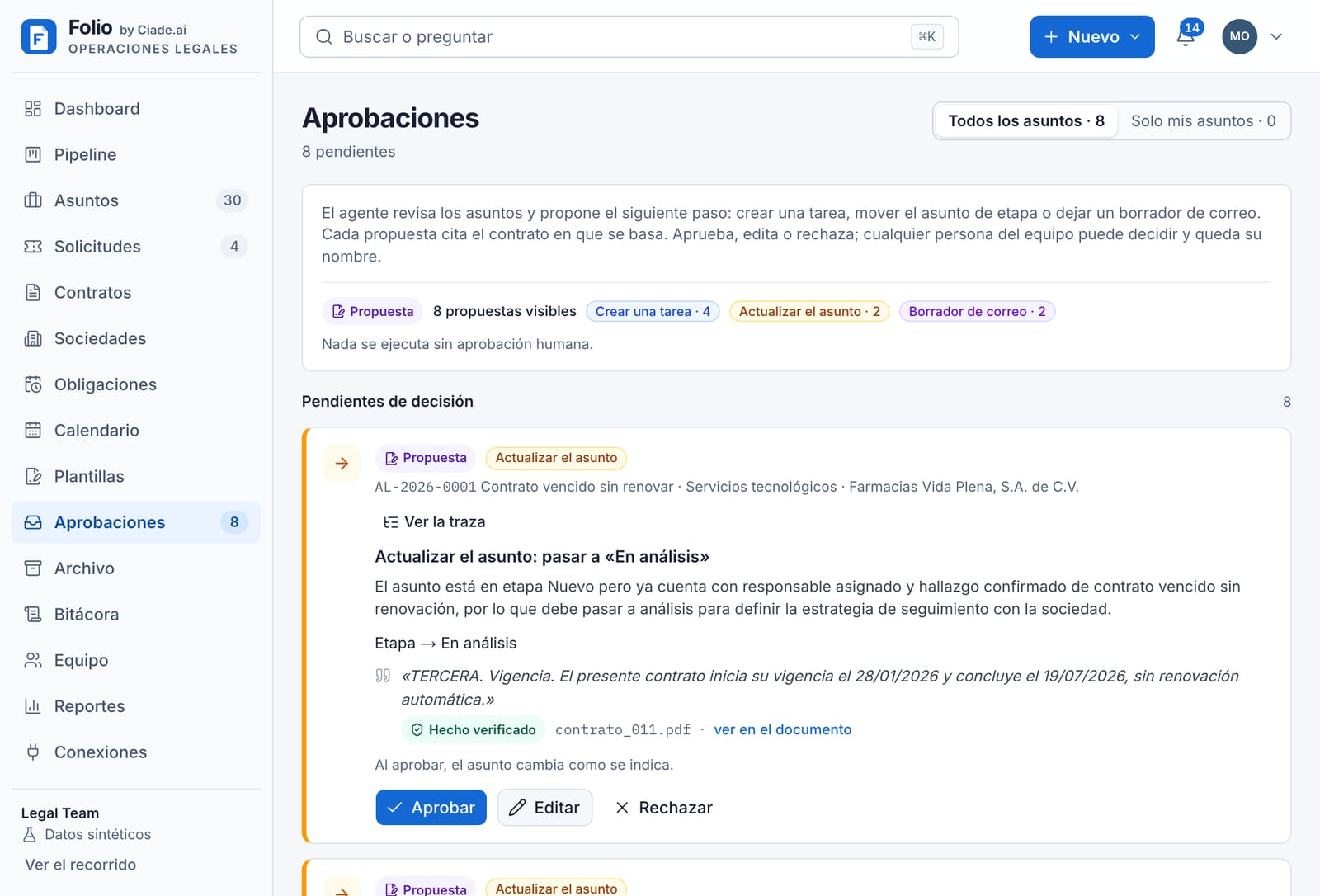1320x896 pixels.
Task: Click the Pendientes de decisión heading
Action: pos(388,402)
